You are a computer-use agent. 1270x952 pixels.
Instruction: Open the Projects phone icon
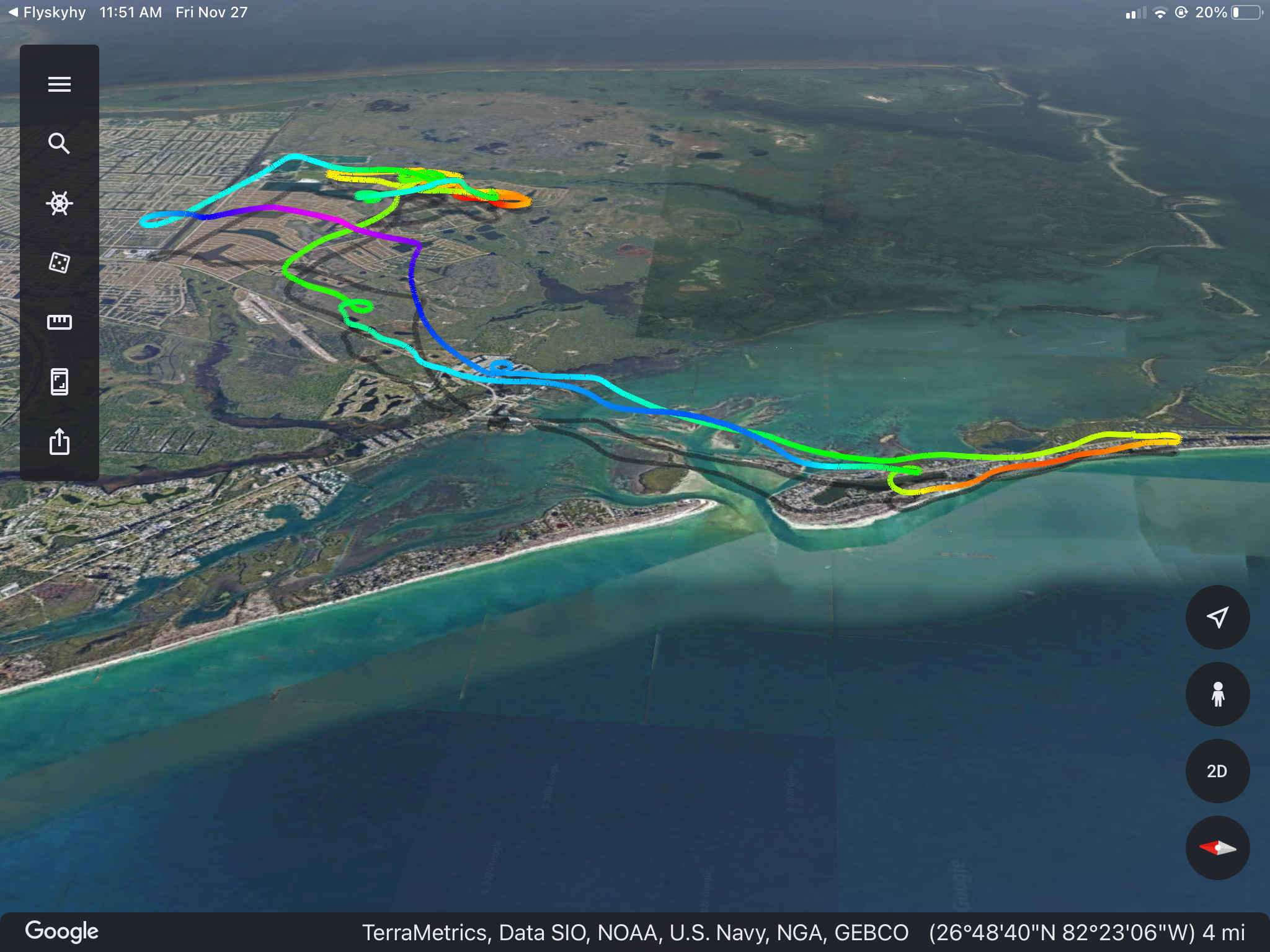click(x=60, y=382)
